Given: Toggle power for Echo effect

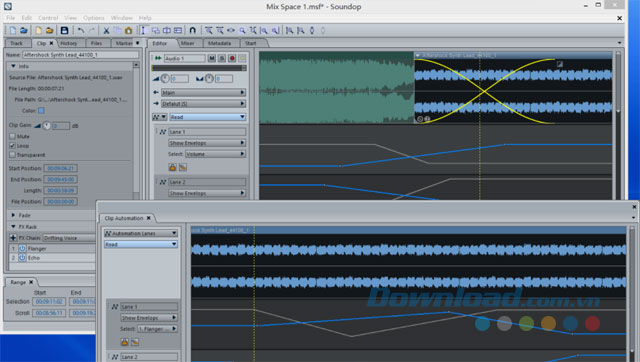Looking at the screenshot, I should [22, 258].
